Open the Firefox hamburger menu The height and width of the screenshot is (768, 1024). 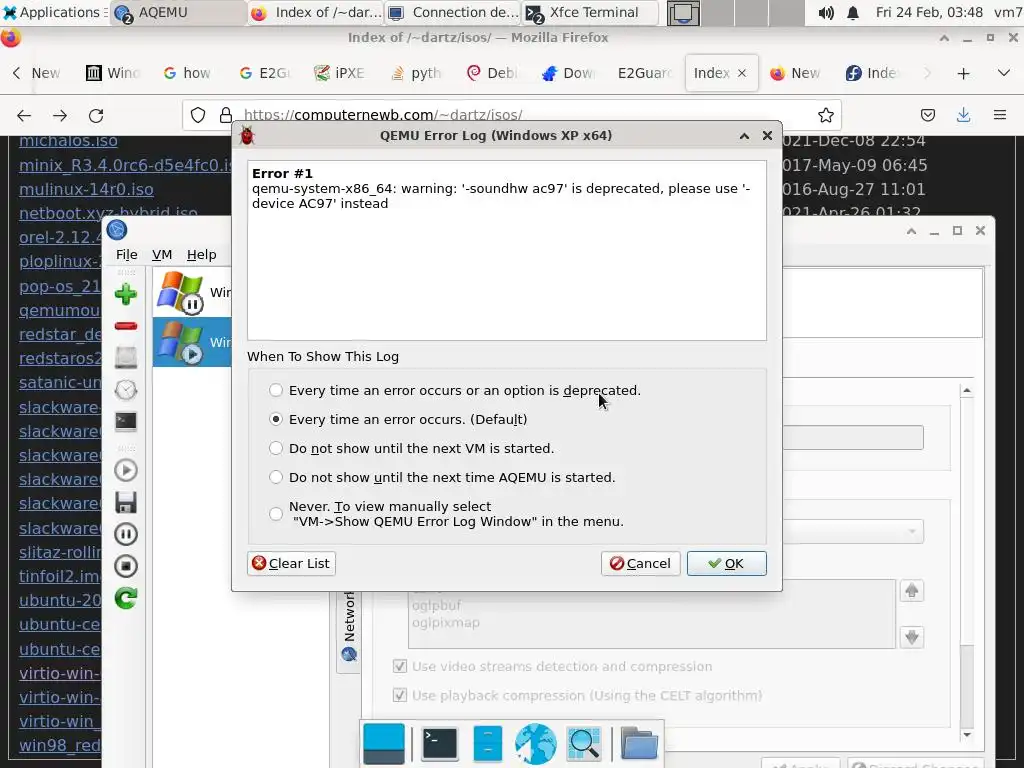(x=999, y=116)
